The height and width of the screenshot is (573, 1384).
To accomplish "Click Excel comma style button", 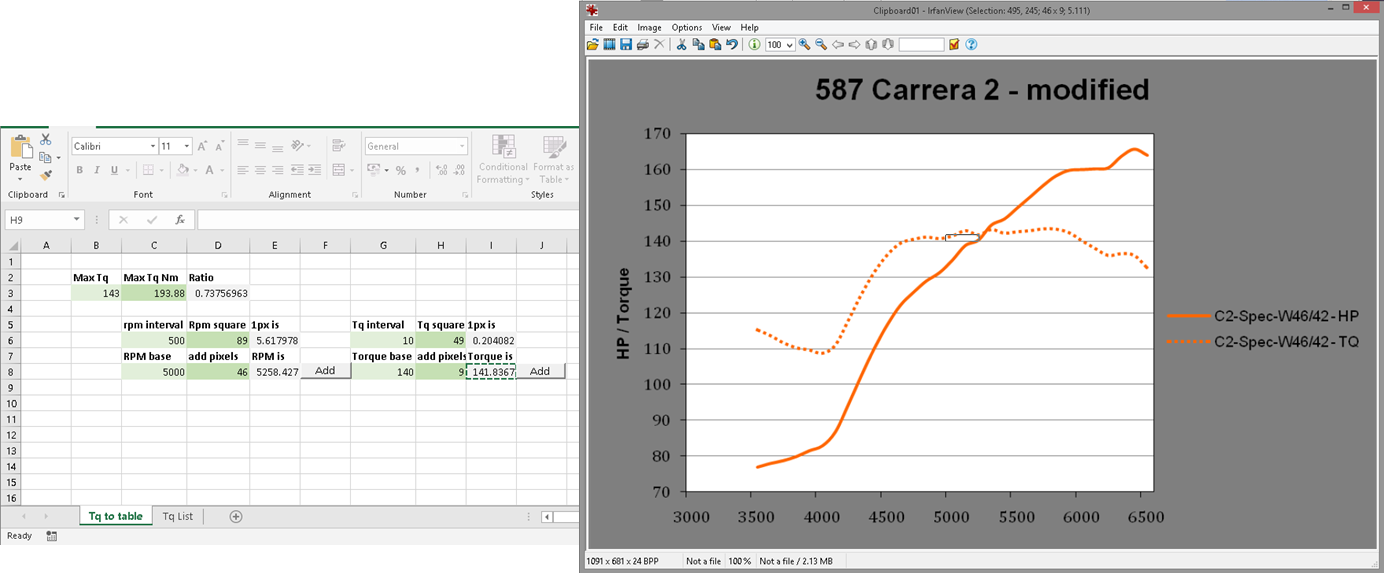I will pyautogui.click(x=417, y=170).
